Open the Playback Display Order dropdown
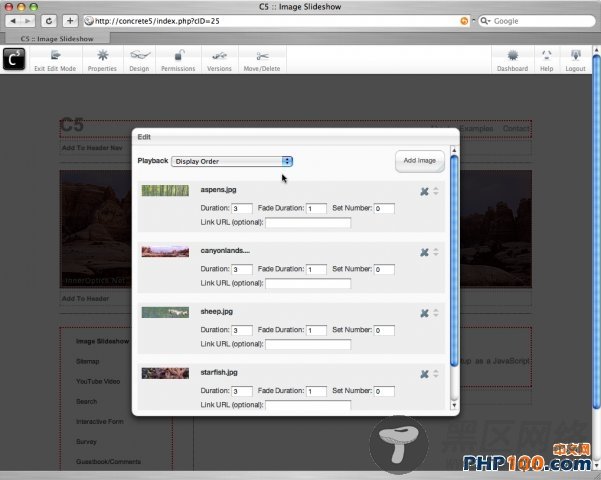 [232, 161]
